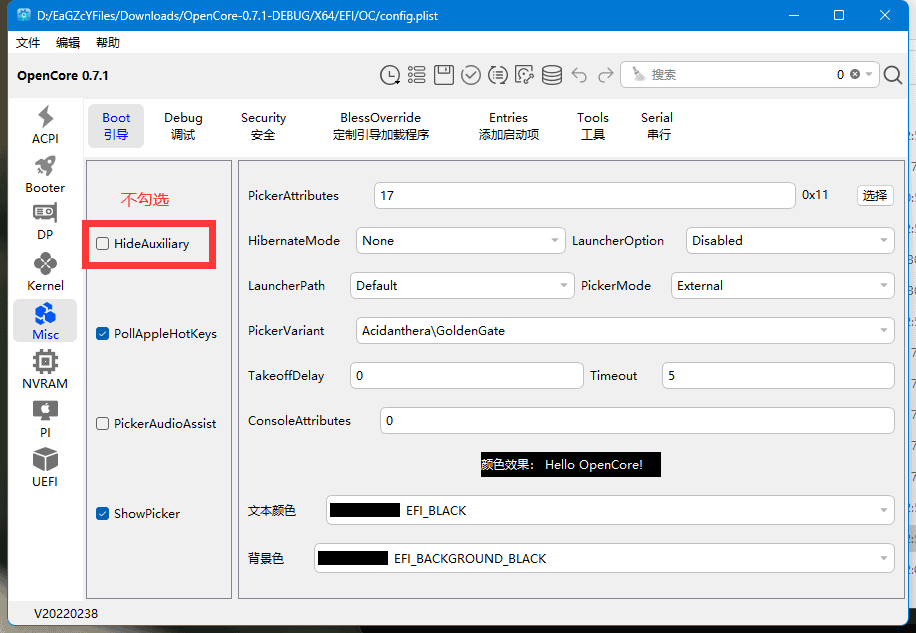Switch to the Security tab
The width and height of the screenshot is (916, 633).
263,126
